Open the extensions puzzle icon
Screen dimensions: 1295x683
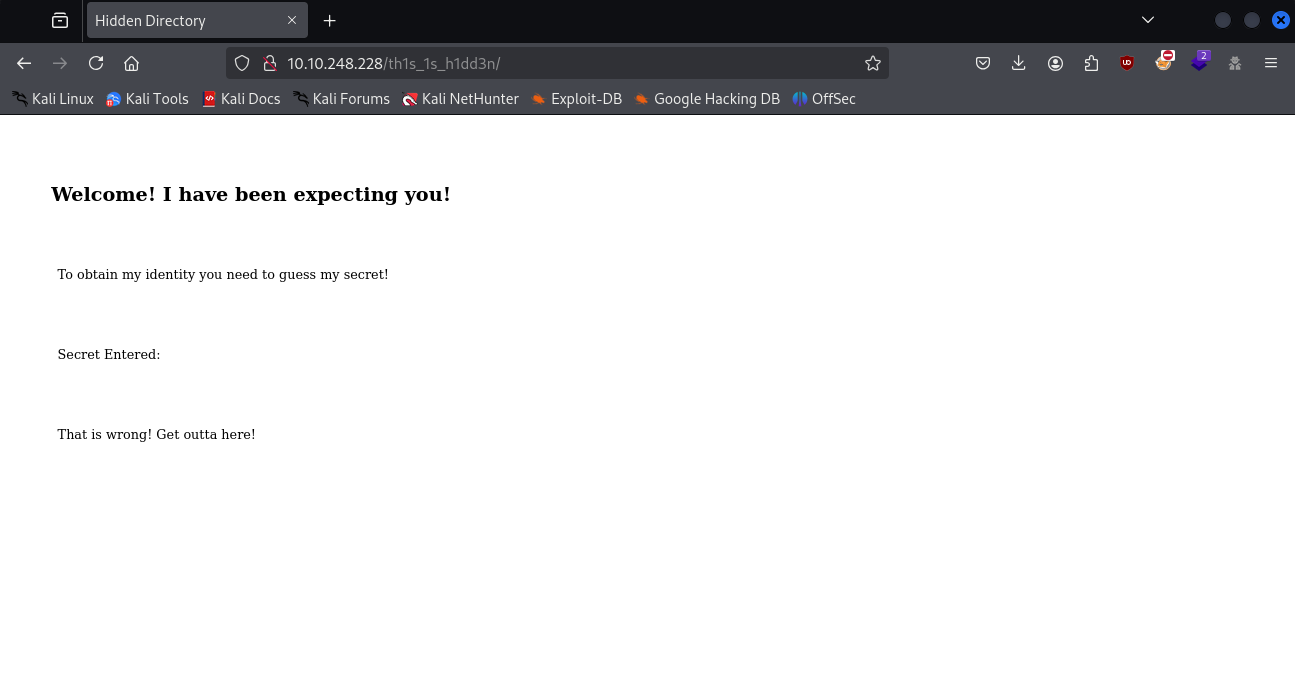click(1091, 63)
